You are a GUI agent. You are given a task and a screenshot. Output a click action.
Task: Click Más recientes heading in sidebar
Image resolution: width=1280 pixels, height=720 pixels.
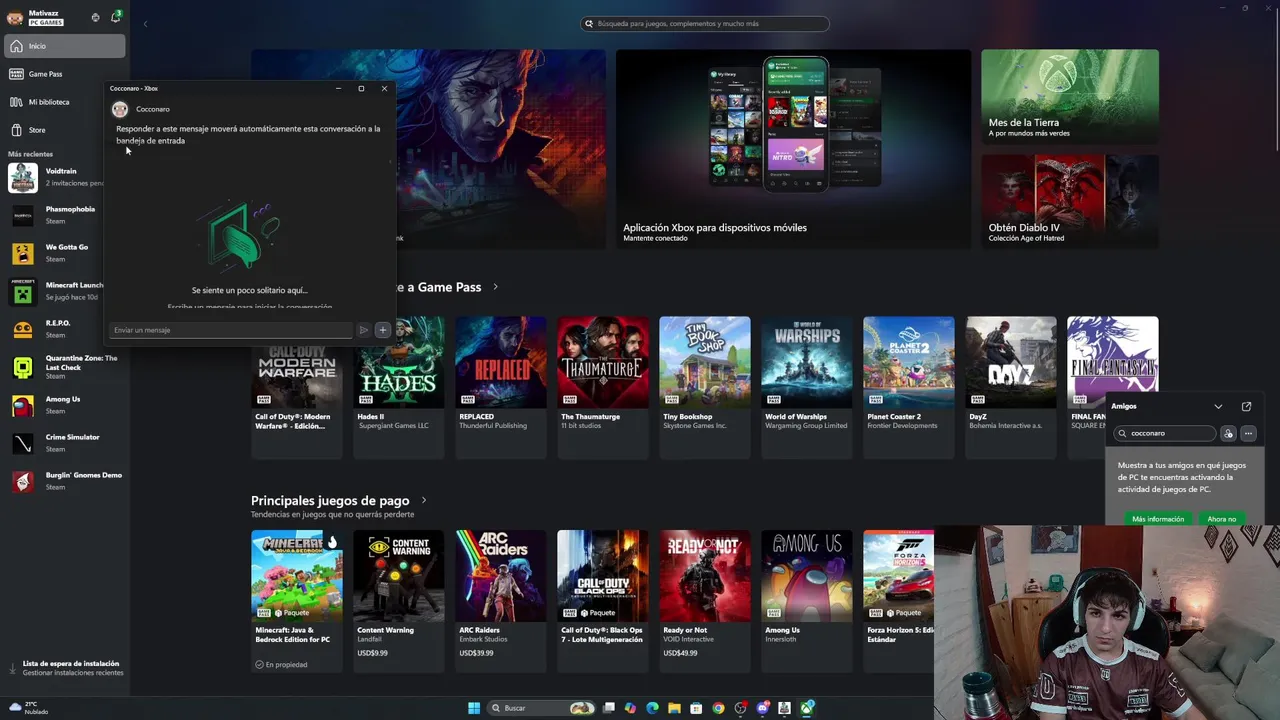(x=30, y=154)
